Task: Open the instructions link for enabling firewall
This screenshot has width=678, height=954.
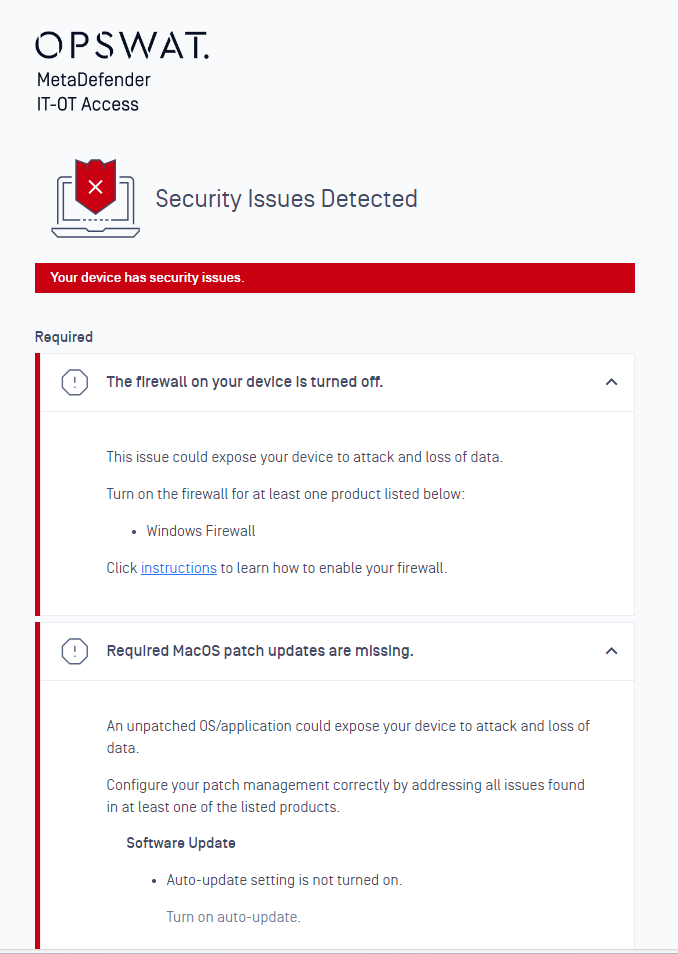Action: coord(179,568)
